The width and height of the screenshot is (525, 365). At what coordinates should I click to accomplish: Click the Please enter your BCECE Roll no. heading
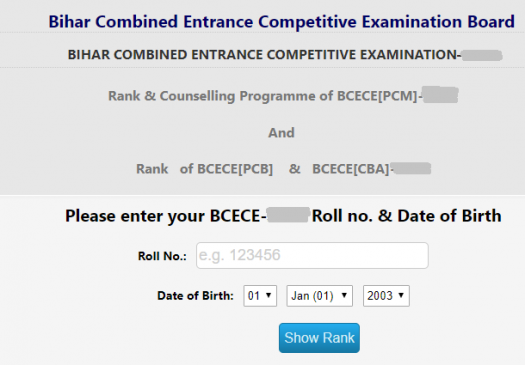[x=283, y=216]
